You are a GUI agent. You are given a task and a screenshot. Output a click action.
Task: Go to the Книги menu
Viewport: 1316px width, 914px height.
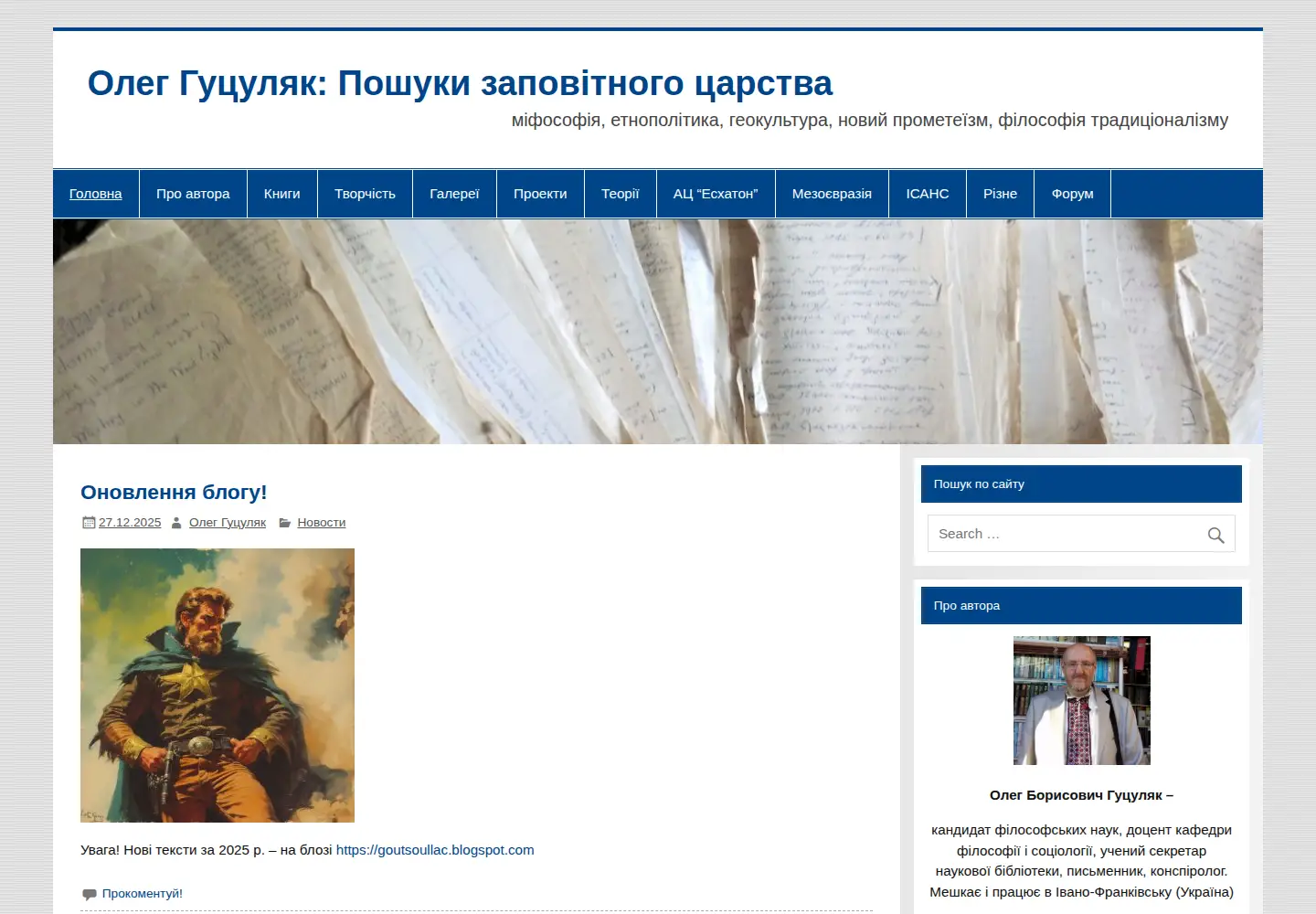pos(282,194)
